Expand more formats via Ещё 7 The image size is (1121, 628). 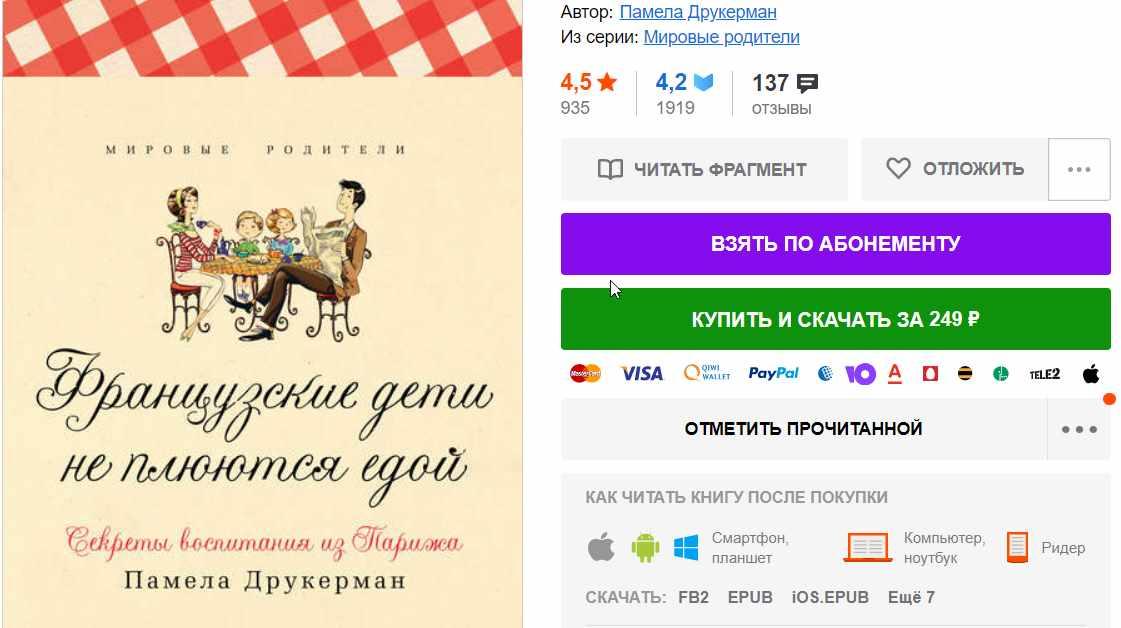tap(911, 597)
